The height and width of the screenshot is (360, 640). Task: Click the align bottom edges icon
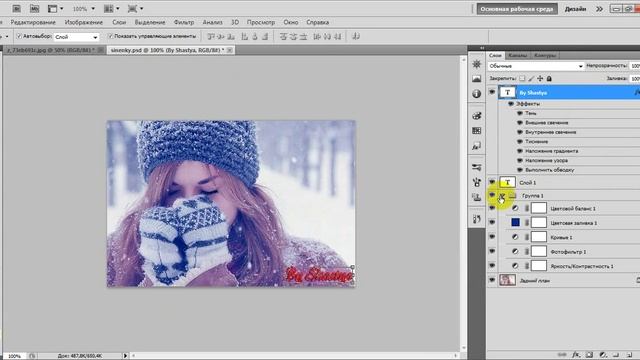pyautogui.click(x=231, y=37)
